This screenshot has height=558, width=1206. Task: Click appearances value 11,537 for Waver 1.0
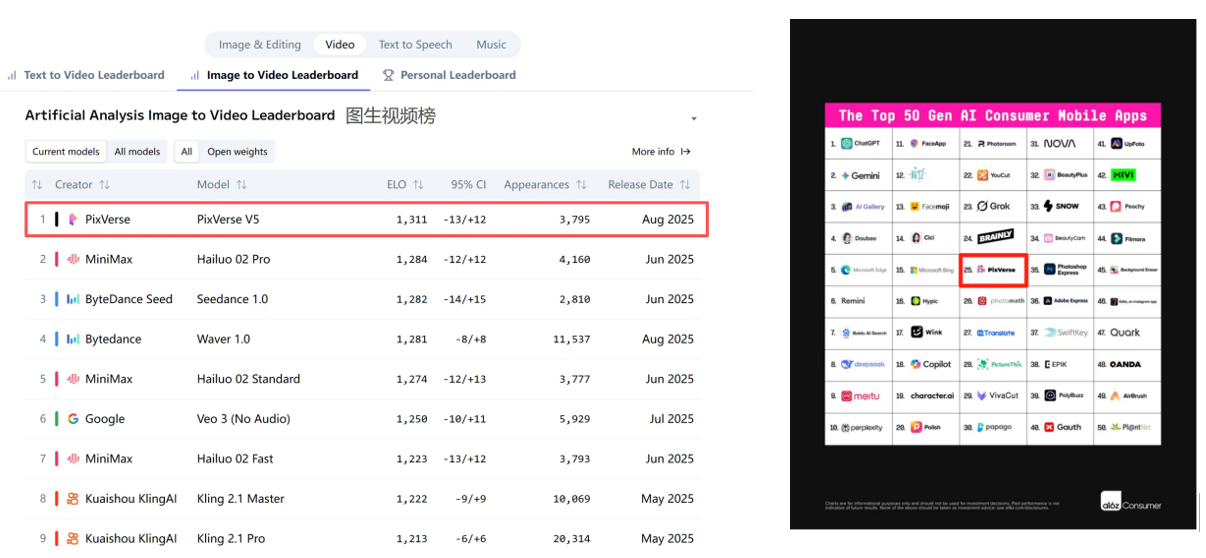571,339
